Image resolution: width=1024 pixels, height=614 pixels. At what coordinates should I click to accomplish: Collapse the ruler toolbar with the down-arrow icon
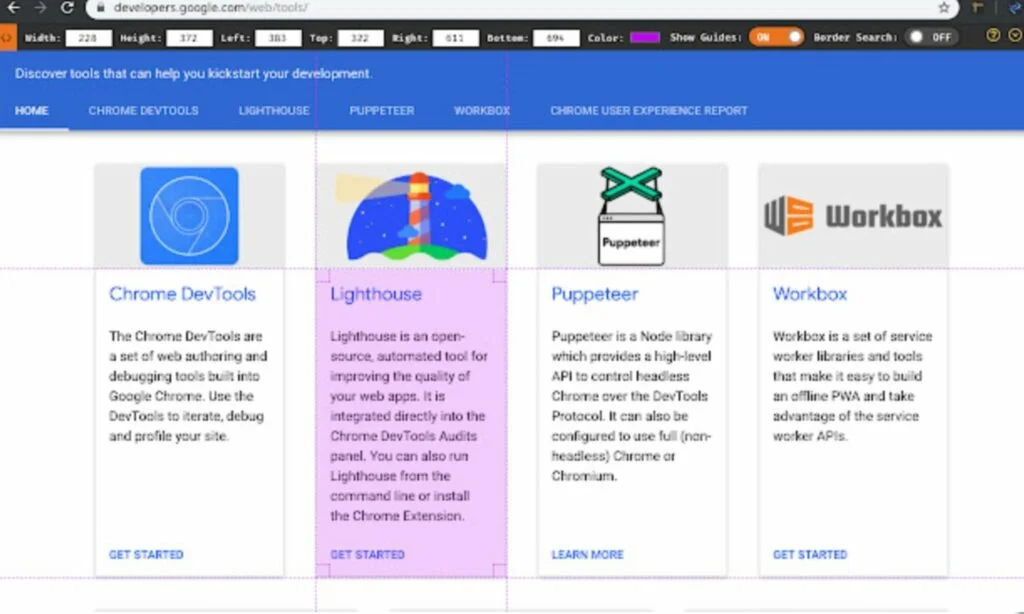(x=1014, y=36)
